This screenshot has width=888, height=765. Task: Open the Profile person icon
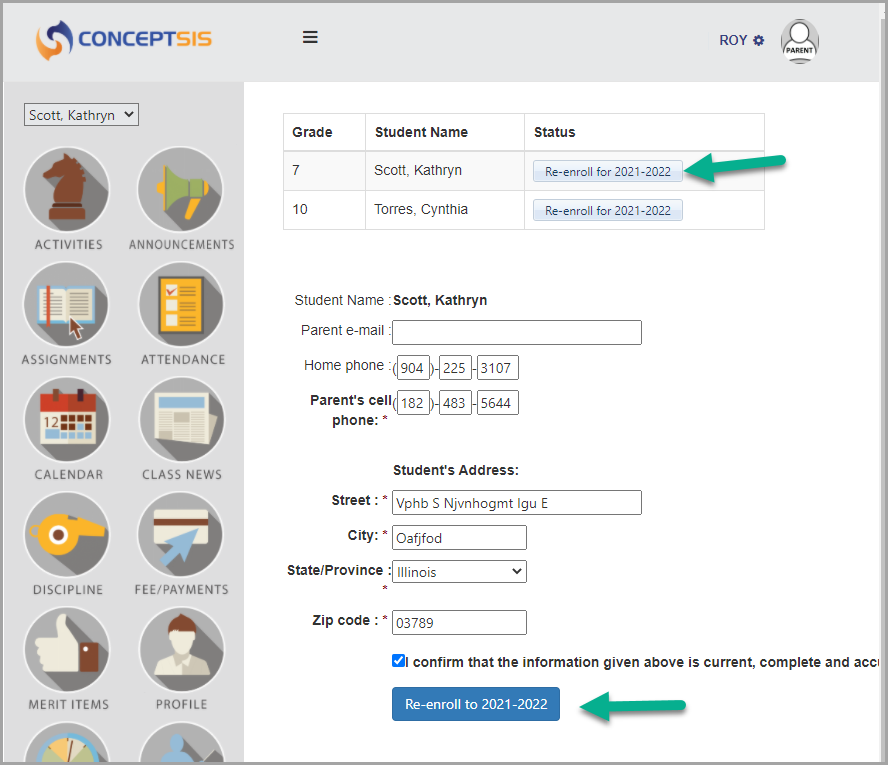182,649
